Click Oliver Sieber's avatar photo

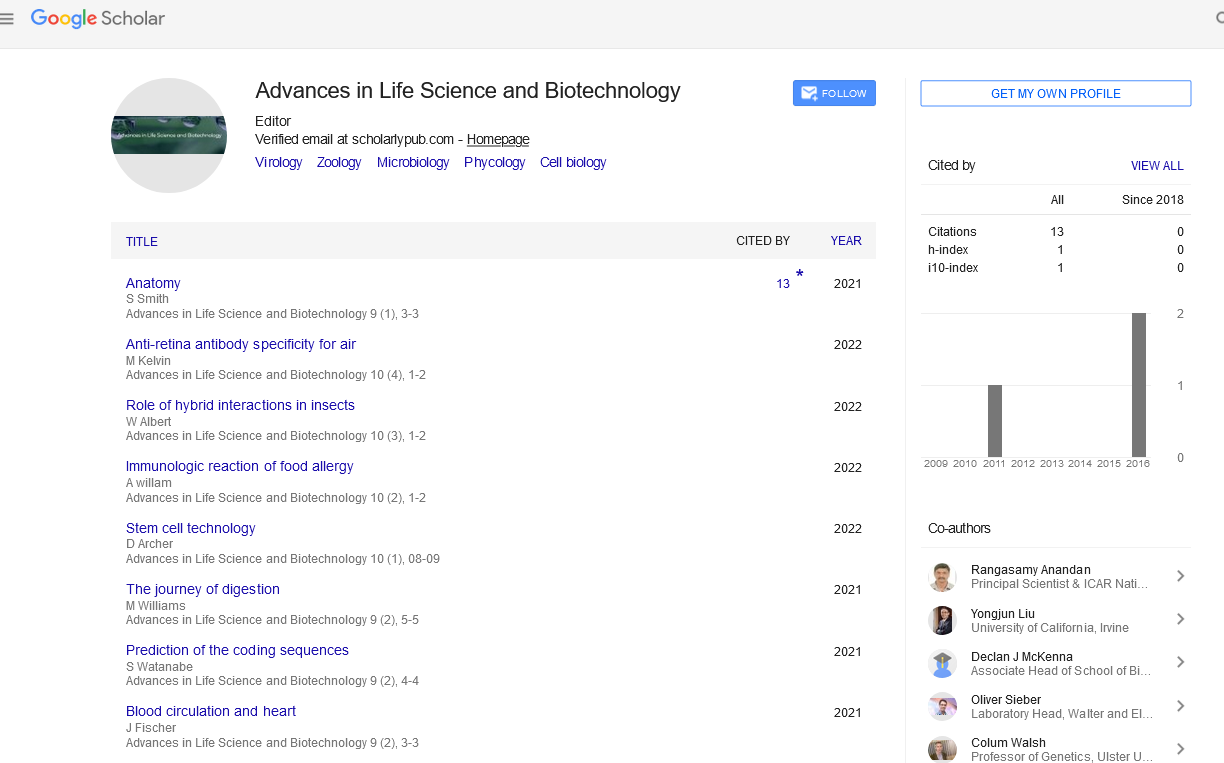(942, 707)
